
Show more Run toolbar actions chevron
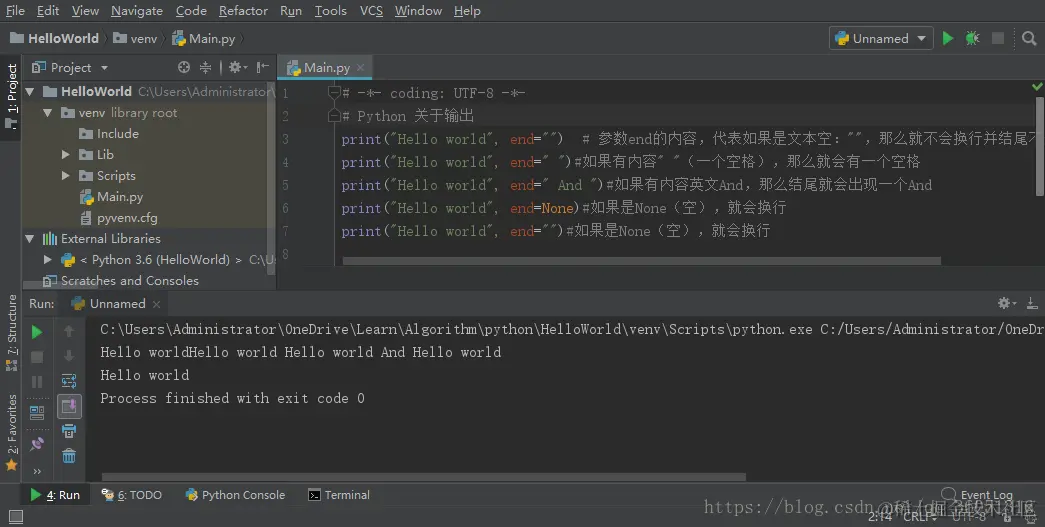[x=37, y=472]
